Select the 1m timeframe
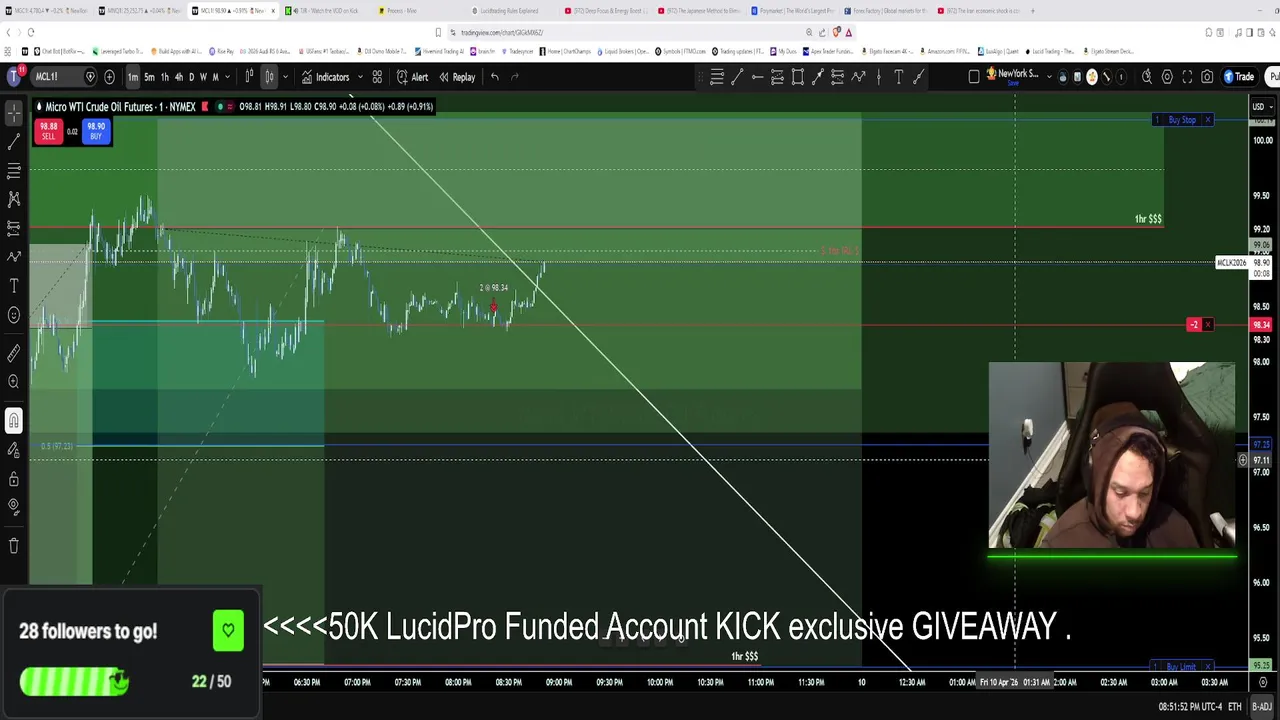This screenshot has width=1280, height=720. [133, 77]
